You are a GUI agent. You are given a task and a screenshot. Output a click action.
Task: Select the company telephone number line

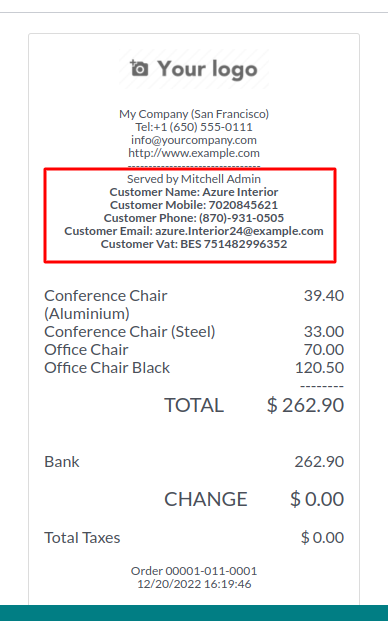(194, 127)
